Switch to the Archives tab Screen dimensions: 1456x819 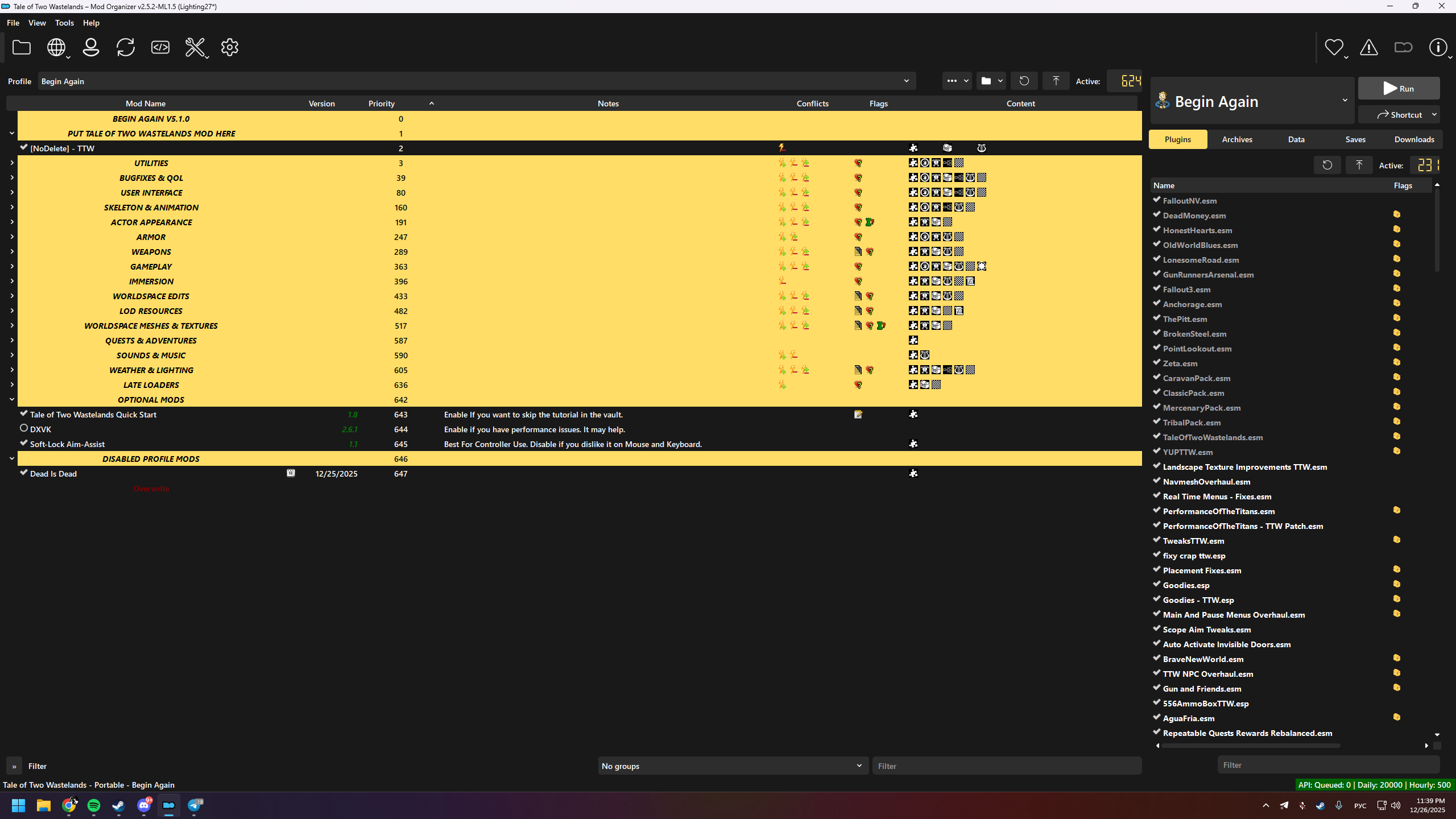(1237, 139)
